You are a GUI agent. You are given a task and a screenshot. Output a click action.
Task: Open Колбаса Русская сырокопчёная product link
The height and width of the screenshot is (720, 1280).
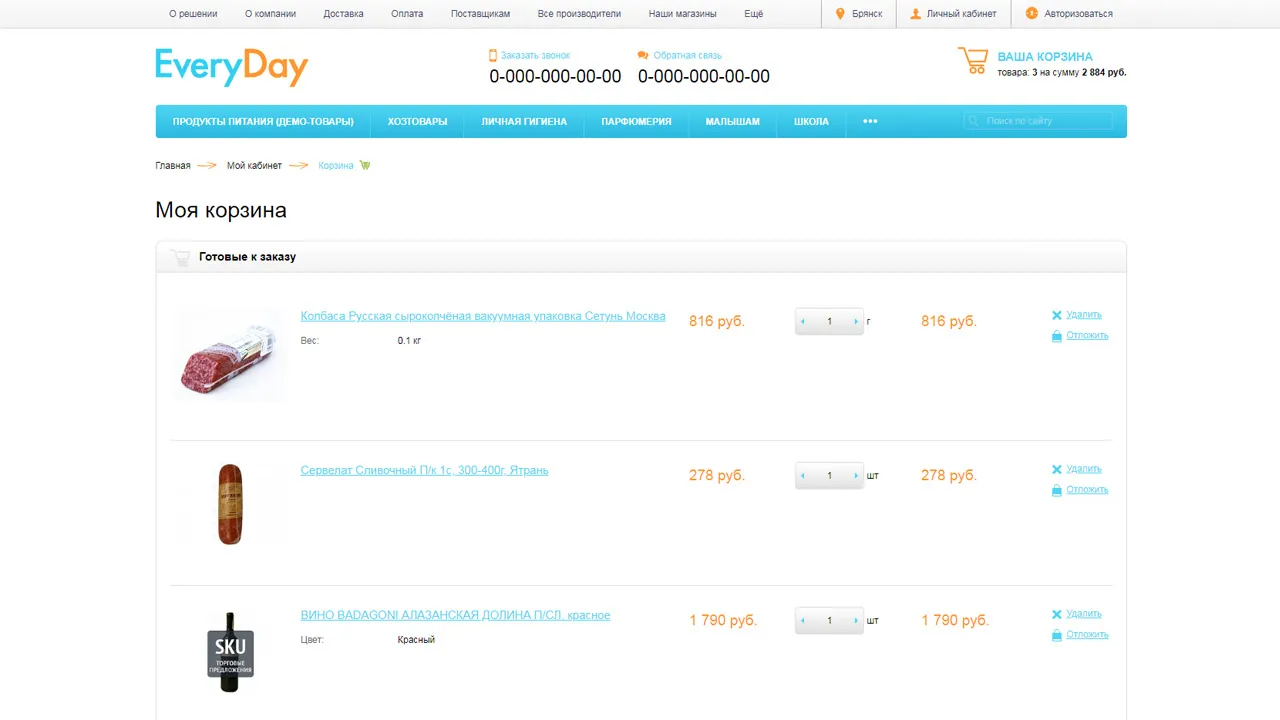point(483,316)
